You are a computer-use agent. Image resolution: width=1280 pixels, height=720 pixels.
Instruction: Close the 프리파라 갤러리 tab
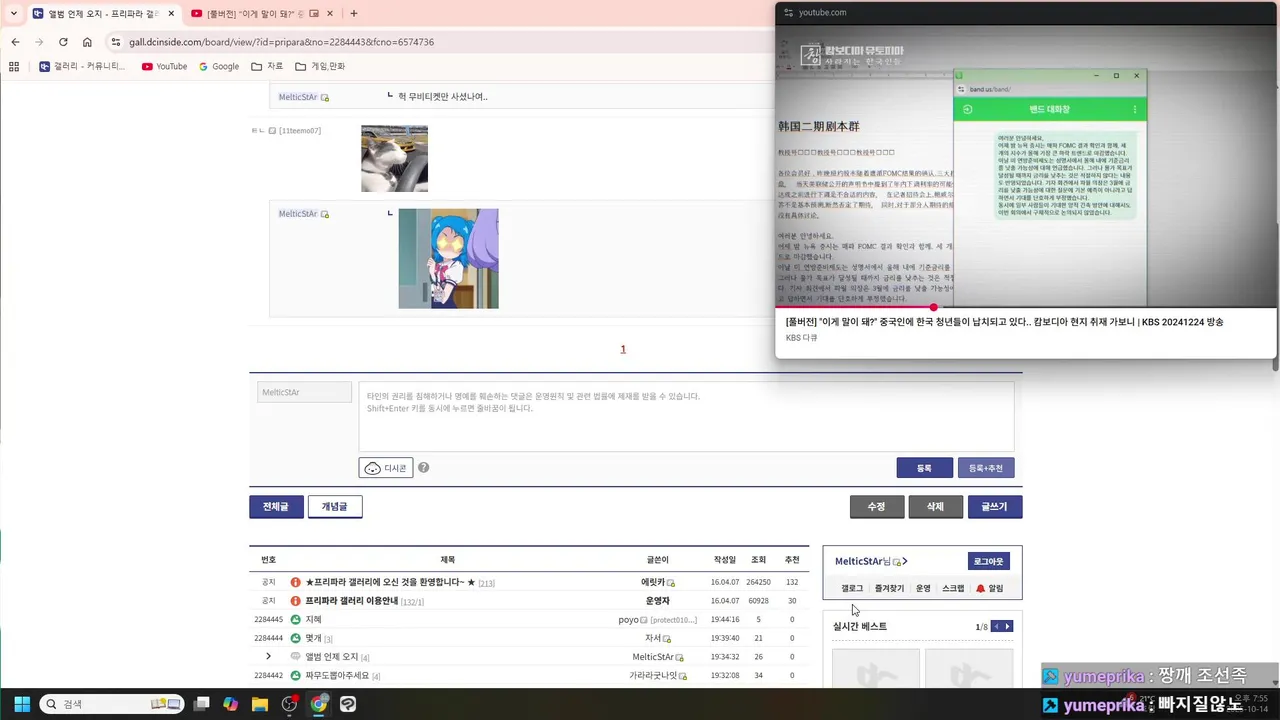[x=171, y=14]
